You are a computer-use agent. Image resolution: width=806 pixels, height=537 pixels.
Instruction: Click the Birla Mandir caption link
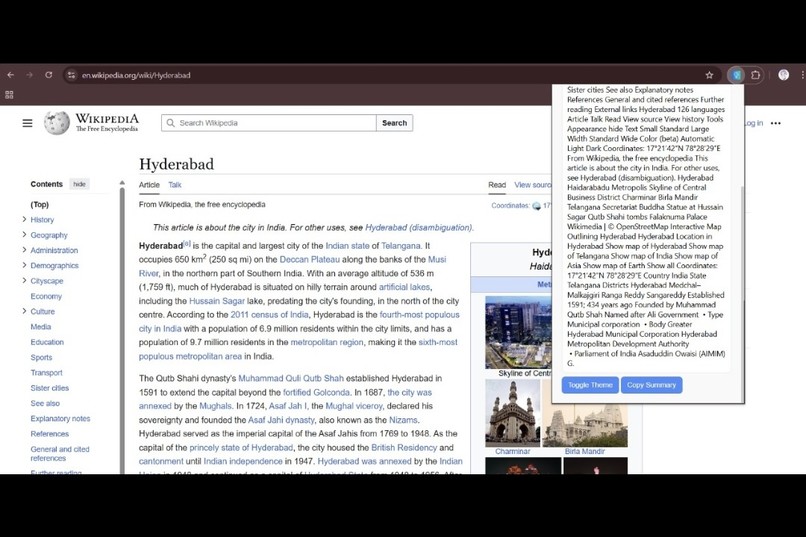[585, 452]
